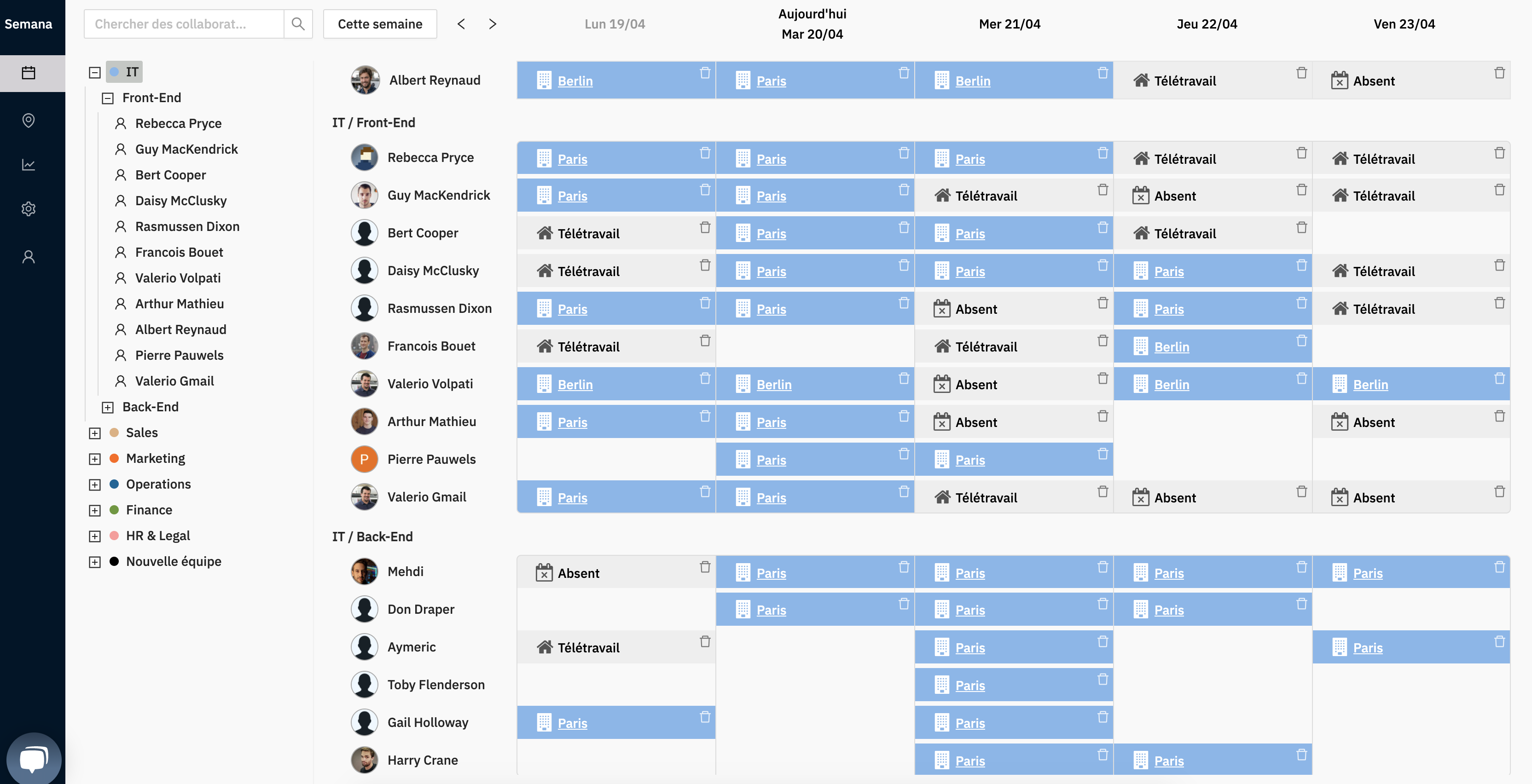Expand the Back-End subteam node
This screenshot has height=784, width=1532.
click(108, 407)
